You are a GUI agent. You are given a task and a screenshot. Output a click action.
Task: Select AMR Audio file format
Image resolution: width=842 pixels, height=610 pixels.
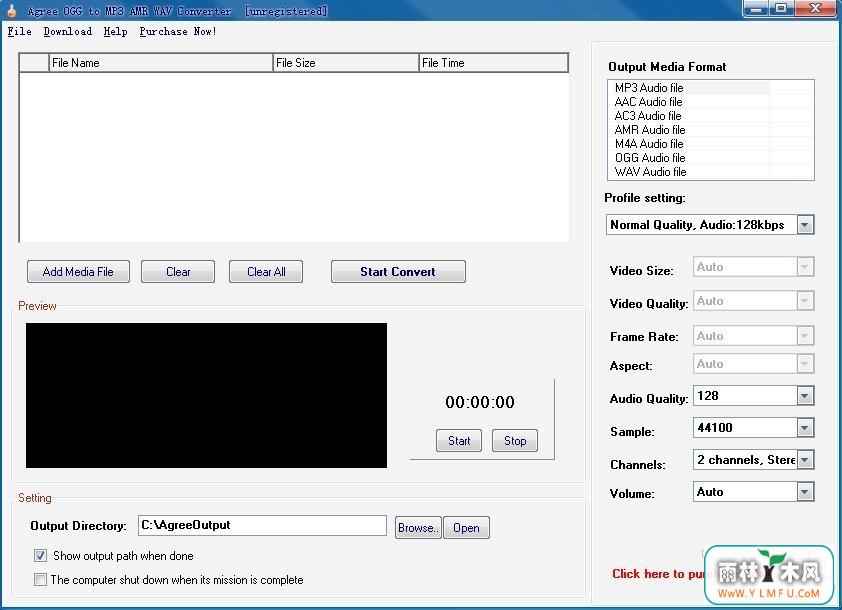pyautogui.click(x=650, y=130)
